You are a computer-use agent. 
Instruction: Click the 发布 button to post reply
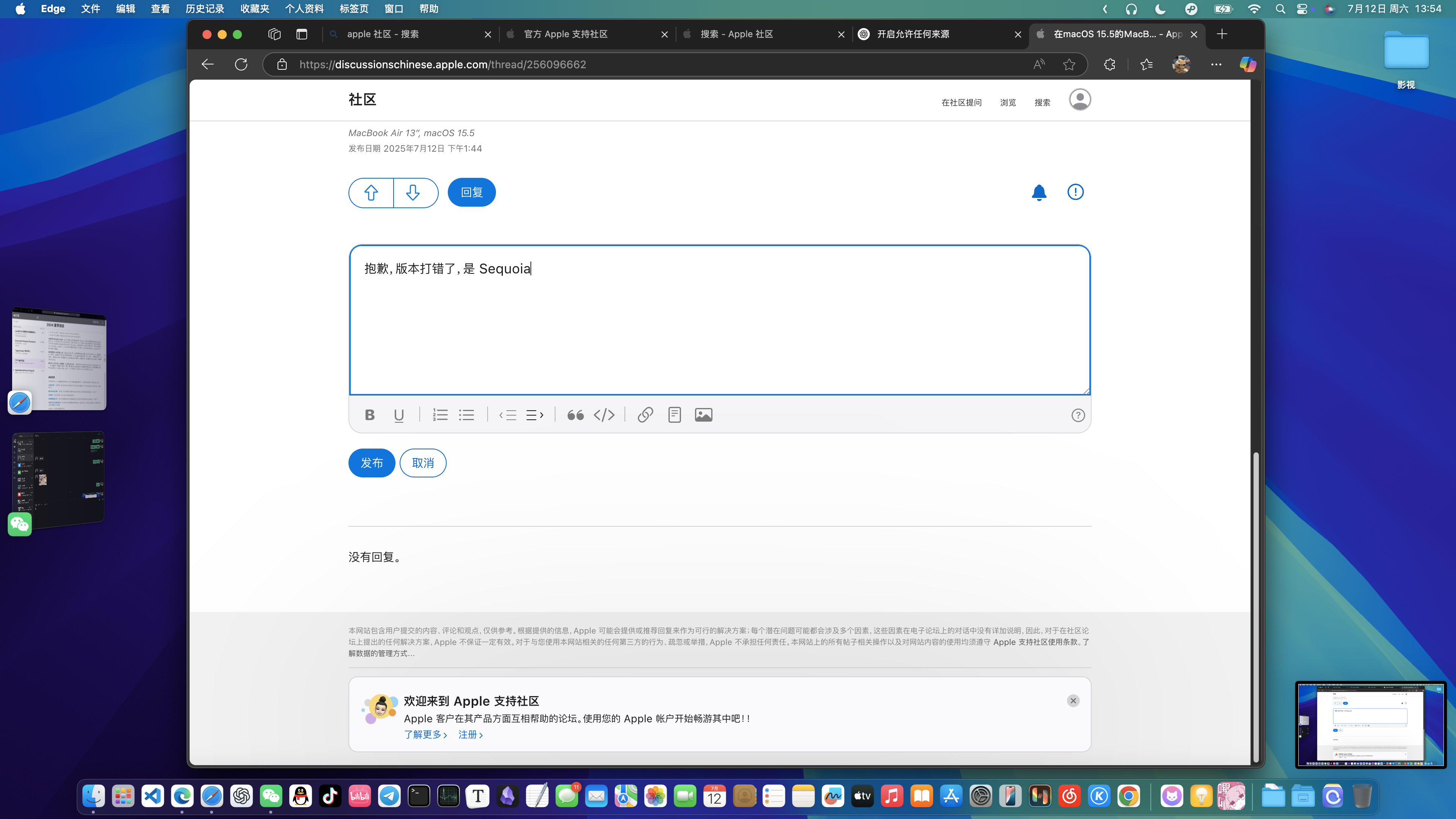point(371,463)
